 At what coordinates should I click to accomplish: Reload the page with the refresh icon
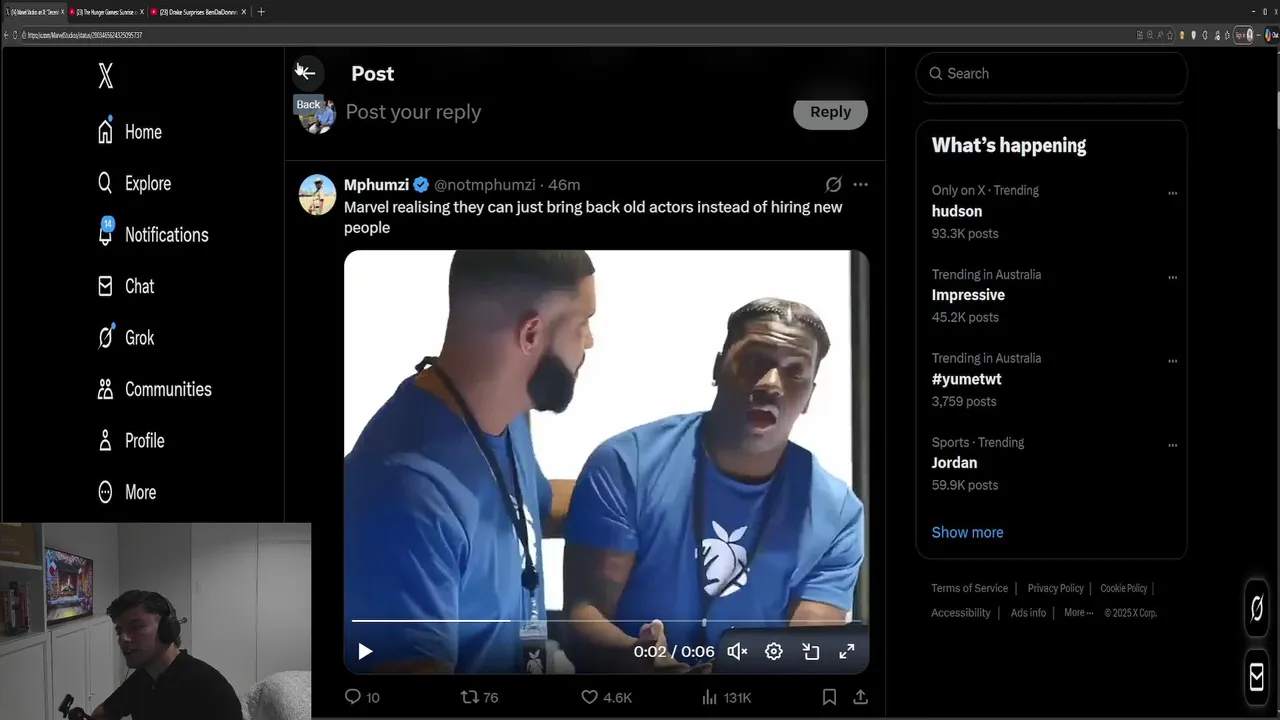(15, 35)
